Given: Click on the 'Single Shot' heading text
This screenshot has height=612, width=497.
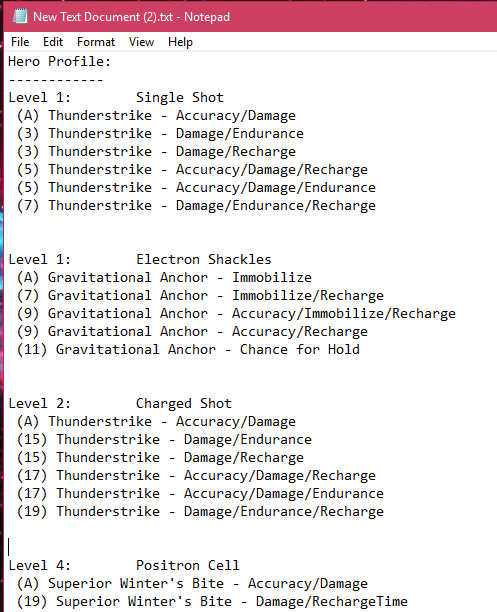Looking at the screenshot, I should click(x=180, y=98).
